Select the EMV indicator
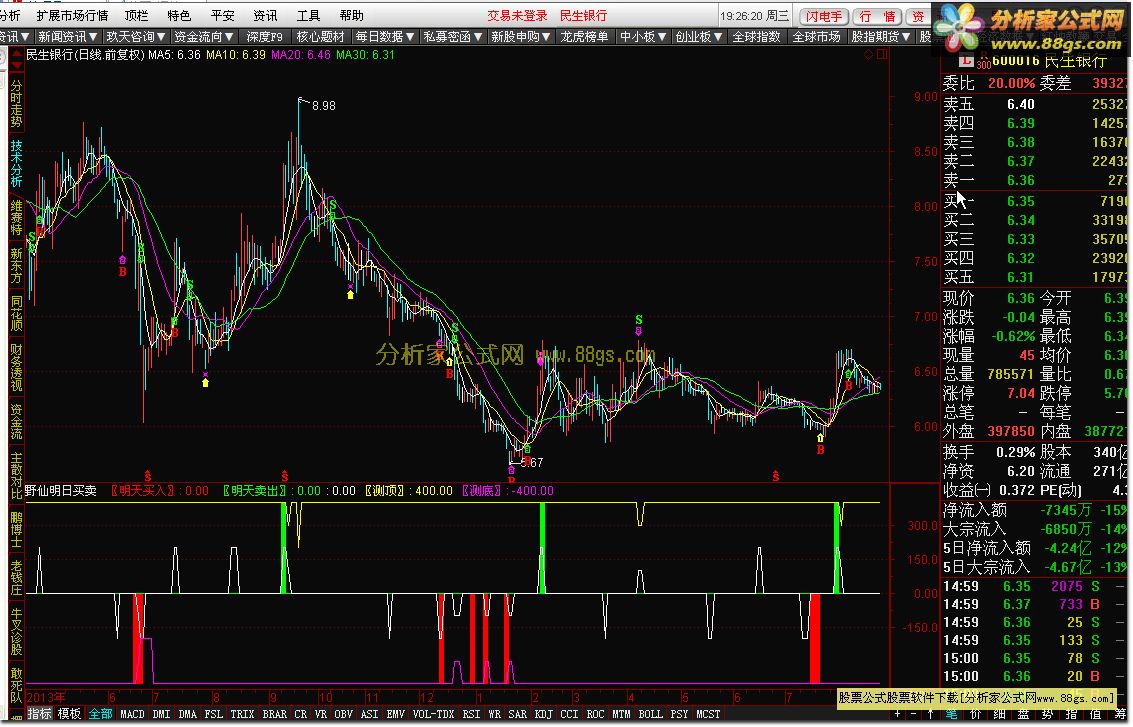Image resolution: width=1133 pixels, height=727 pixels. pyautogui.click(x=395, y=714)
